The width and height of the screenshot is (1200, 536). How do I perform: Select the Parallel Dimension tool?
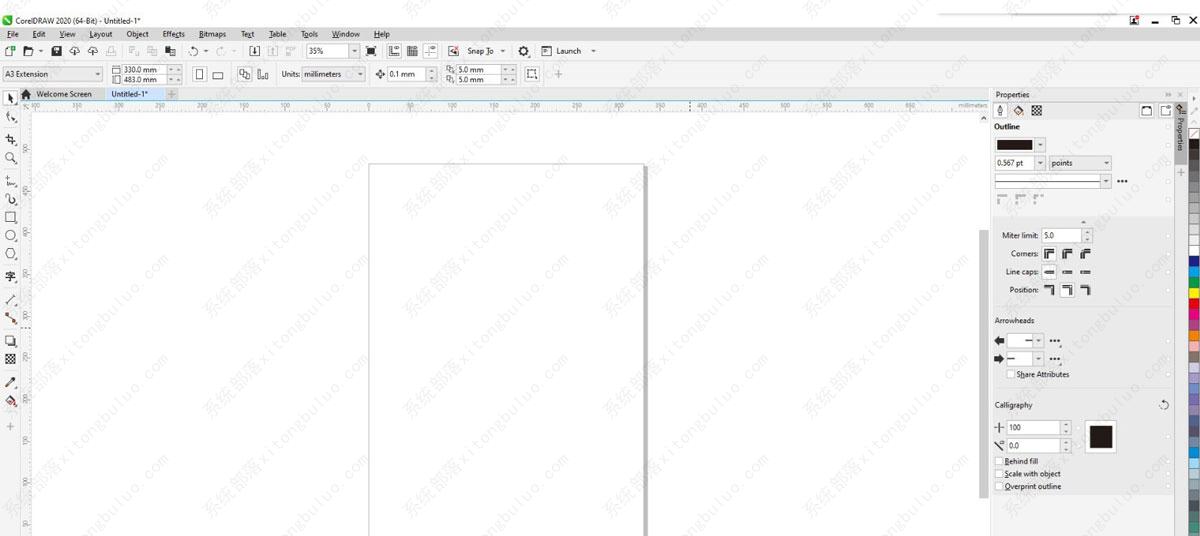(x=10, y=299)
